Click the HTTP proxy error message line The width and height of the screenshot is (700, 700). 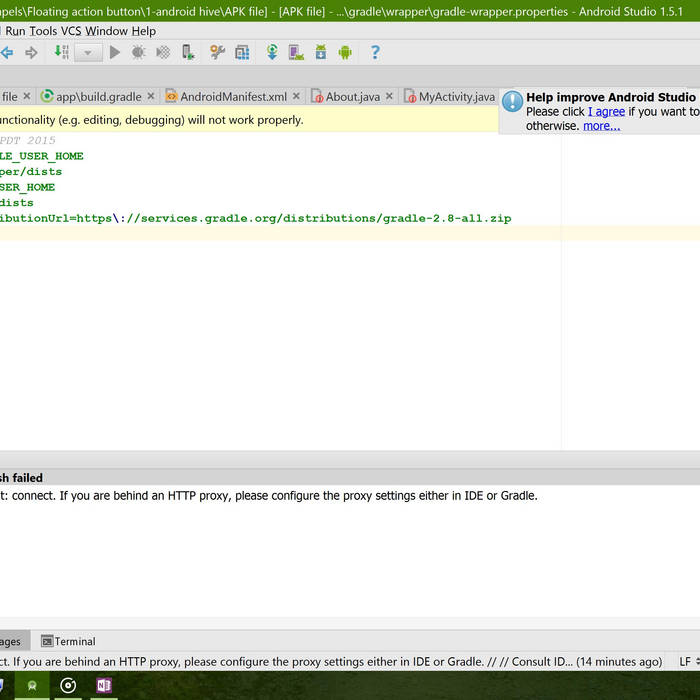tap(269, 496)
